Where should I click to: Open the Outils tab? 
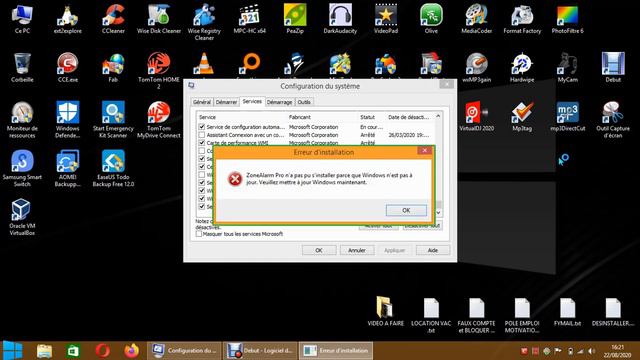pos(304,102)
